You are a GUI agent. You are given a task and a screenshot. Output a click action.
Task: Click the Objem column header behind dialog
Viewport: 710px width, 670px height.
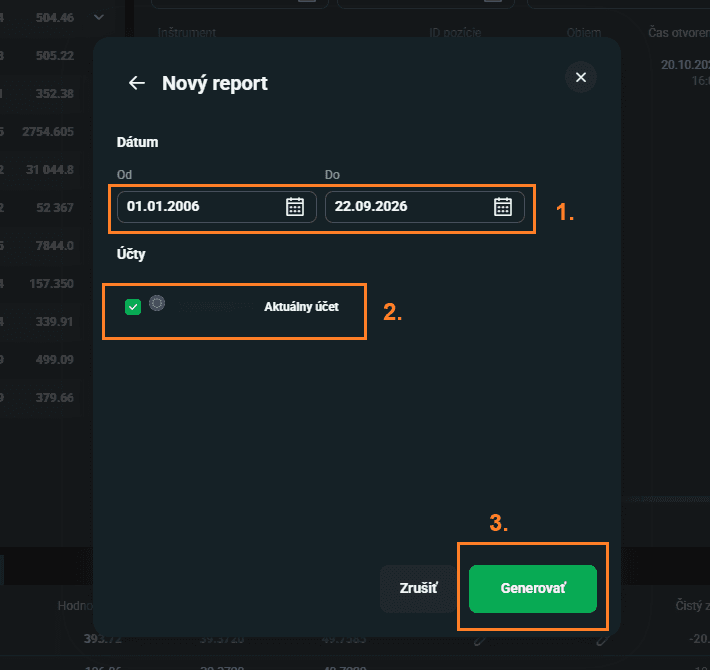coord(584,33)
